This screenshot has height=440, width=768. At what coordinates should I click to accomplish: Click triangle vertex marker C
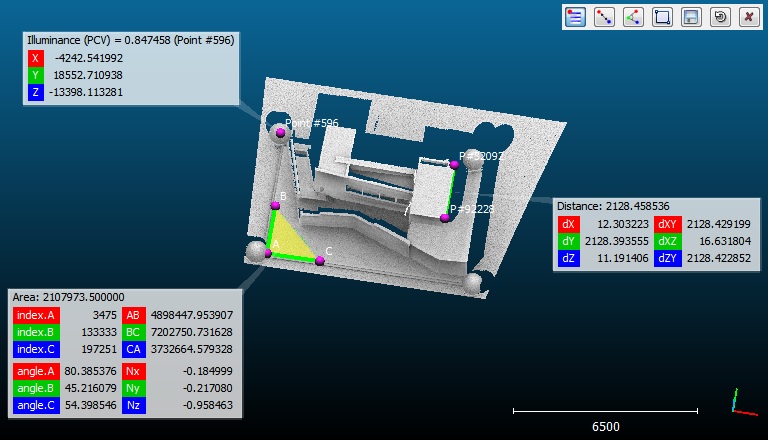pos(320,261)
